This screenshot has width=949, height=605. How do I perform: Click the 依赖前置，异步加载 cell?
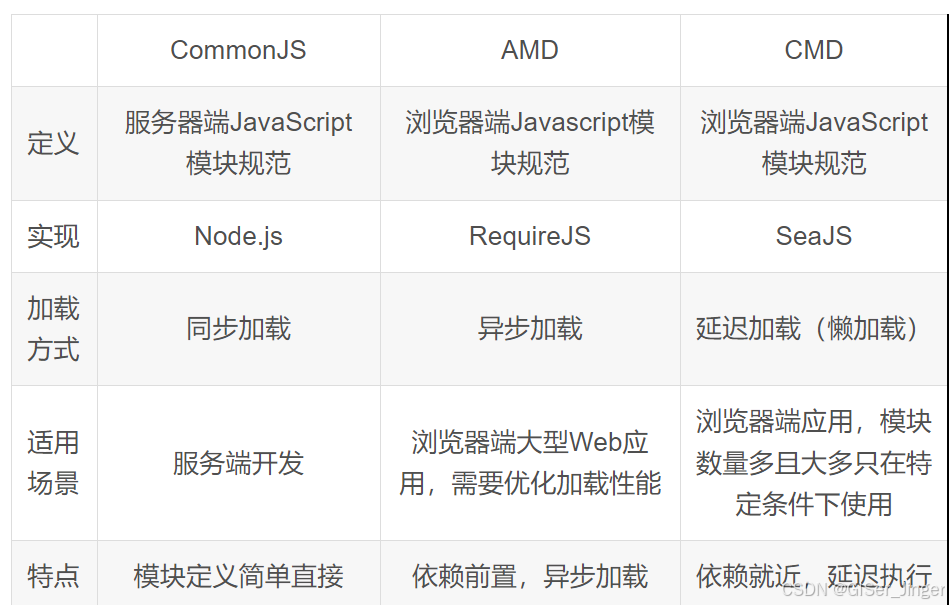tap(530, 576)
